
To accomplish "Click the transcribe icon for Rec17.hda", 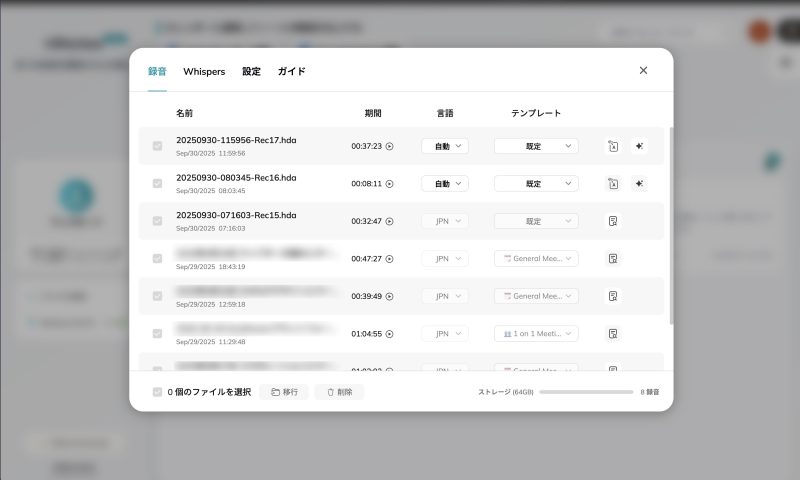I will click(x=613, y=146).
